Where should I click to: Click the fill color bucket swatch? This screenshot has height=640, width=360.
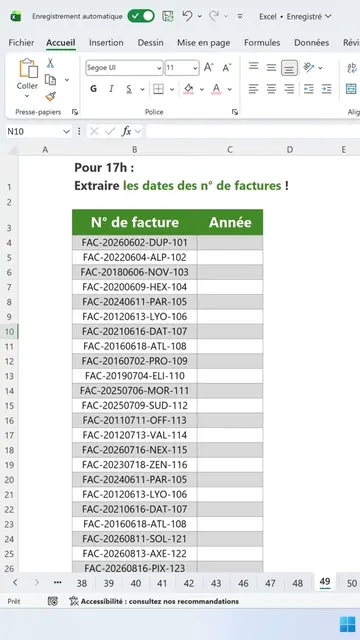tap(189, 89)
